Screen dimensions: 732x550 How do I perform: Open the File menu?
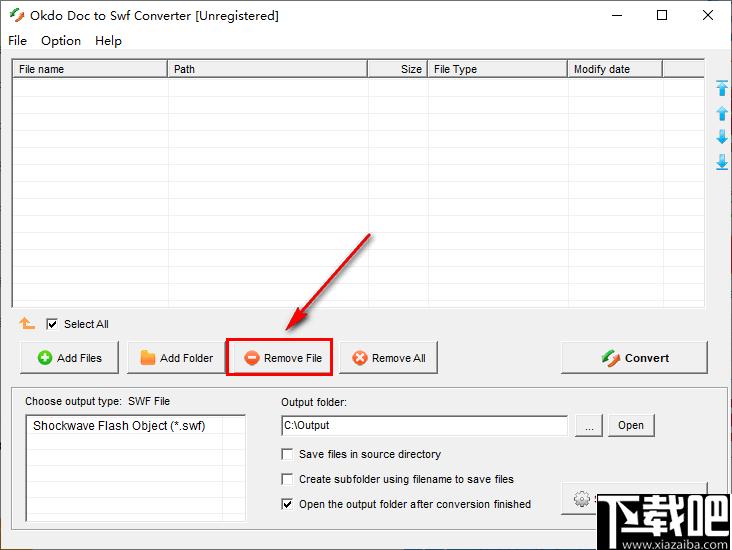(x=17, y=41)
